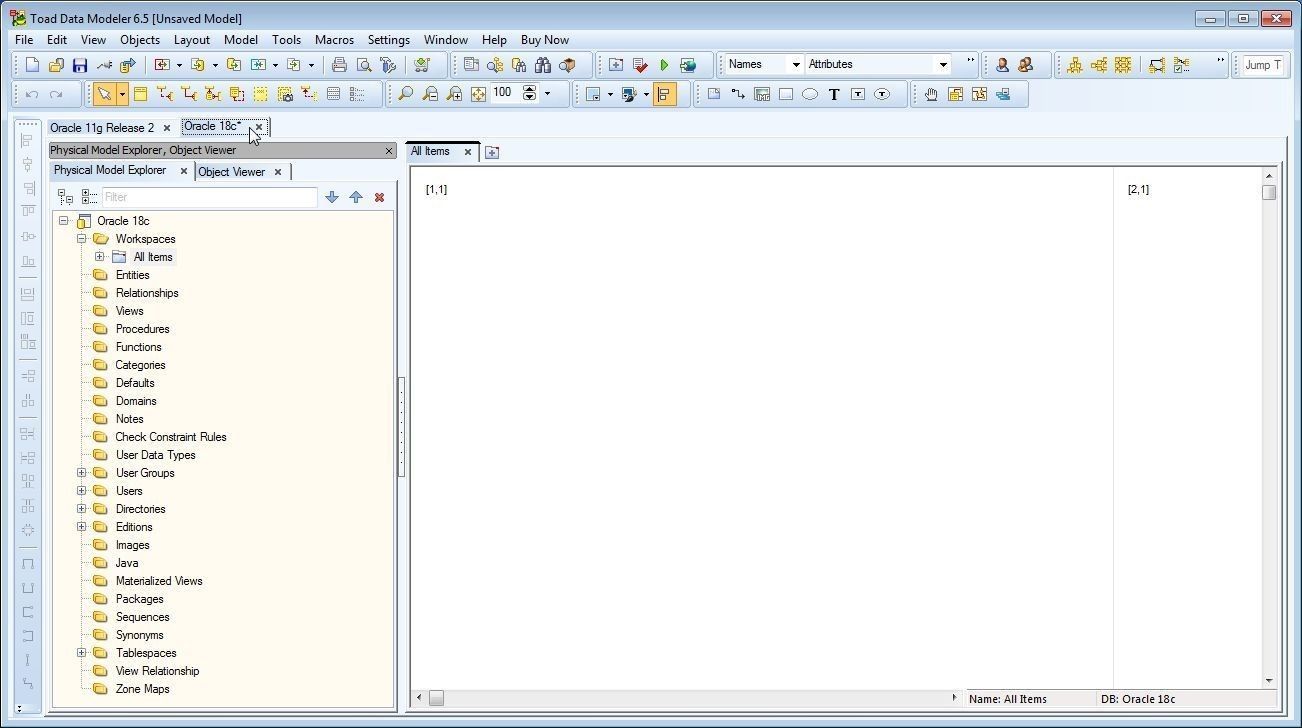This screenshot has width=1302, height=728.
Task: Run the green play arrow icon
Action: [x=664, y=65]
